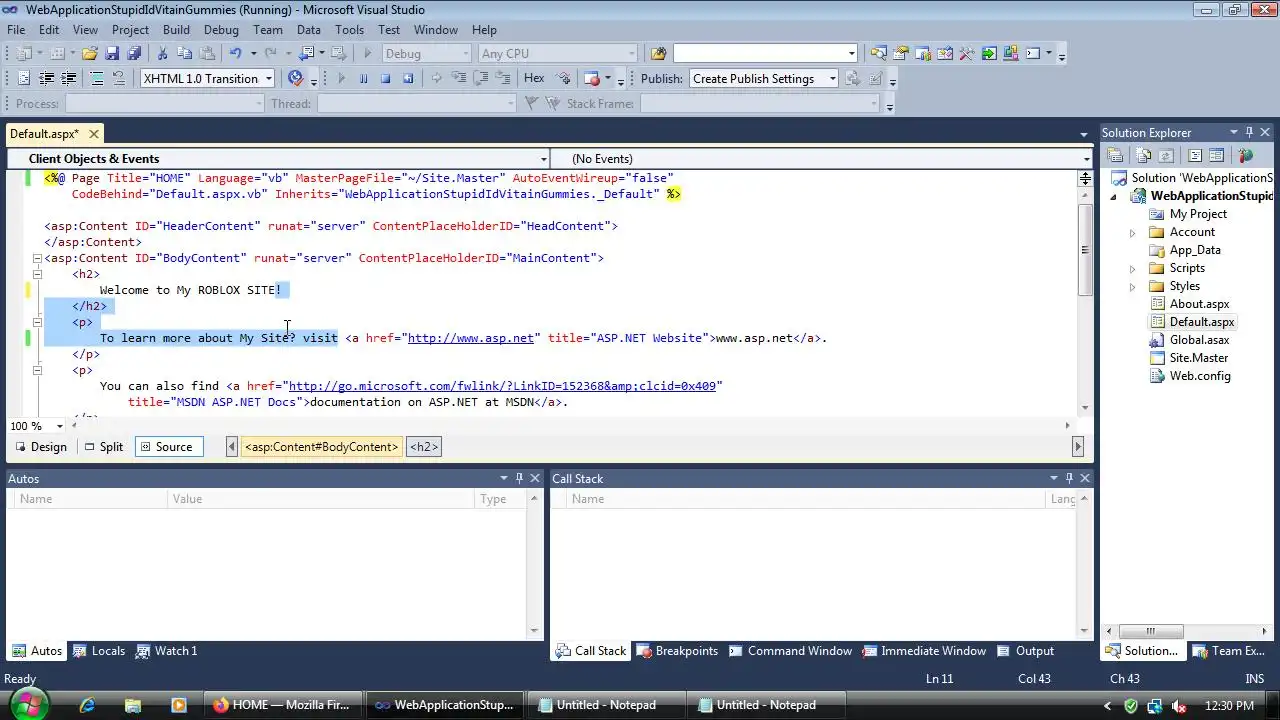Viewport: 1280px width, 720px height.
Task: Open the Debug menu
Action: pyautogui.click(x=221, y=30)
